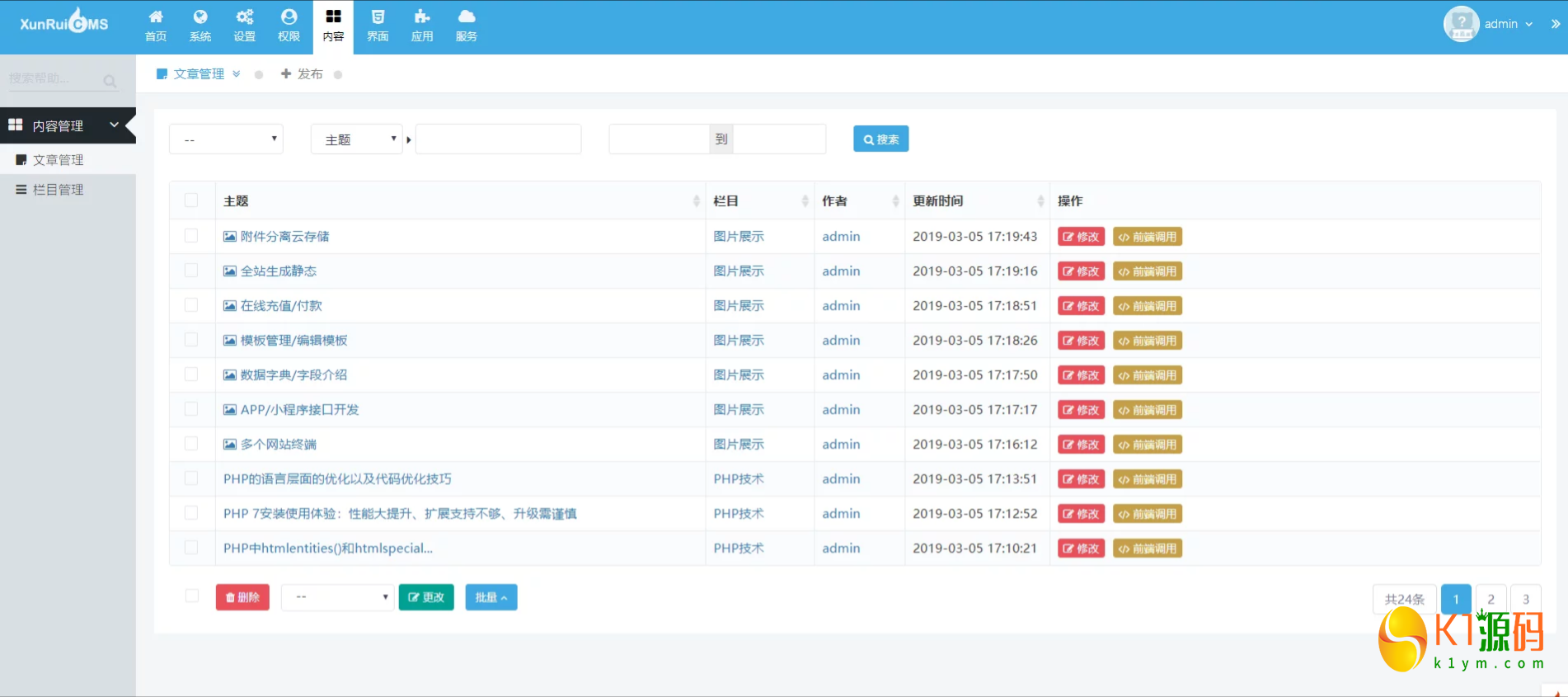Screen dimensions: 1568x697
Task: Check the box for 附件分离云存储 row
Action: point(191,236)
